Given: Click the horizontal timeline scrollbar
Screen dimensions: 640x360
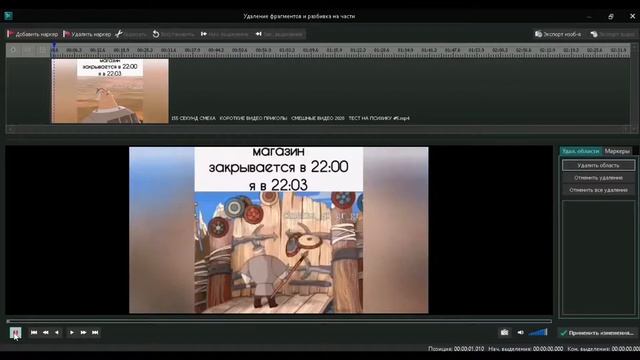Looking at the screenshot, I should tap(318, 129).
